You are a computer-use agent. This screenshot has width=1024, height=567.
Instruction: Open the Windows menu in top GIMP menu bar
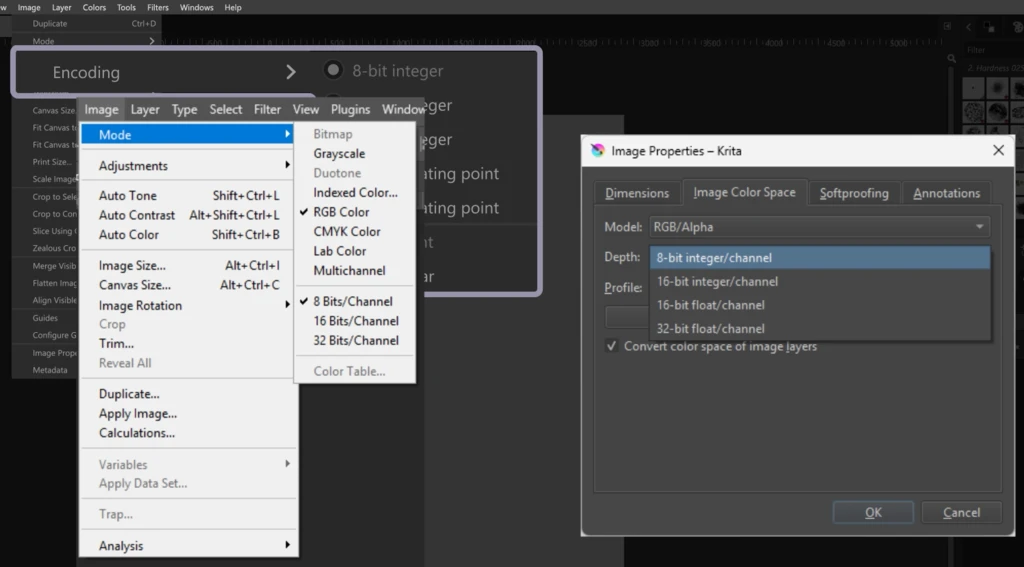[x=196, y=7]
